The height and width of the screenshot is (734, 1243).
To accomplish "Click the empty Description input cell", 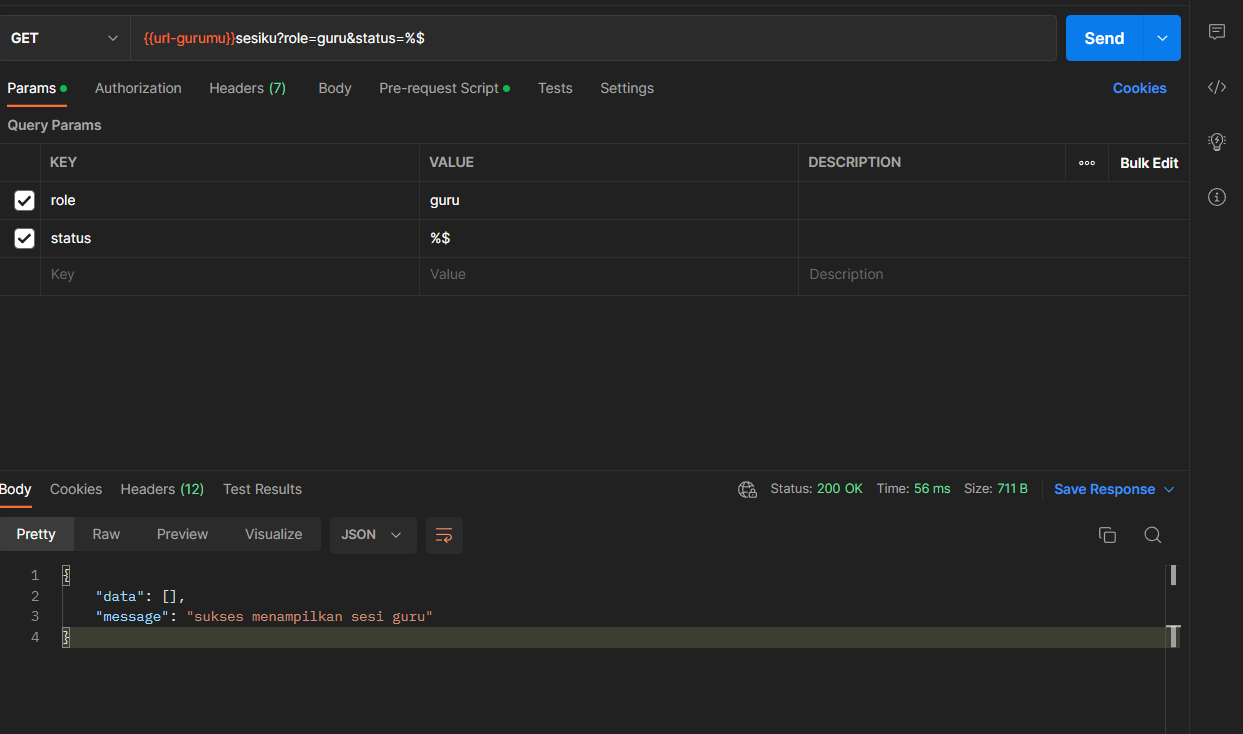I will coord(993,275).
